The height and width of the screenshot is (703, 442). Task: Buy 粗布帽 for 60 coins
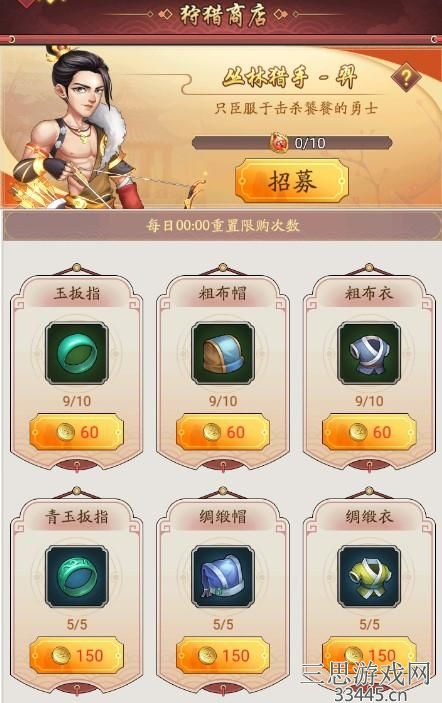point(223,432)
